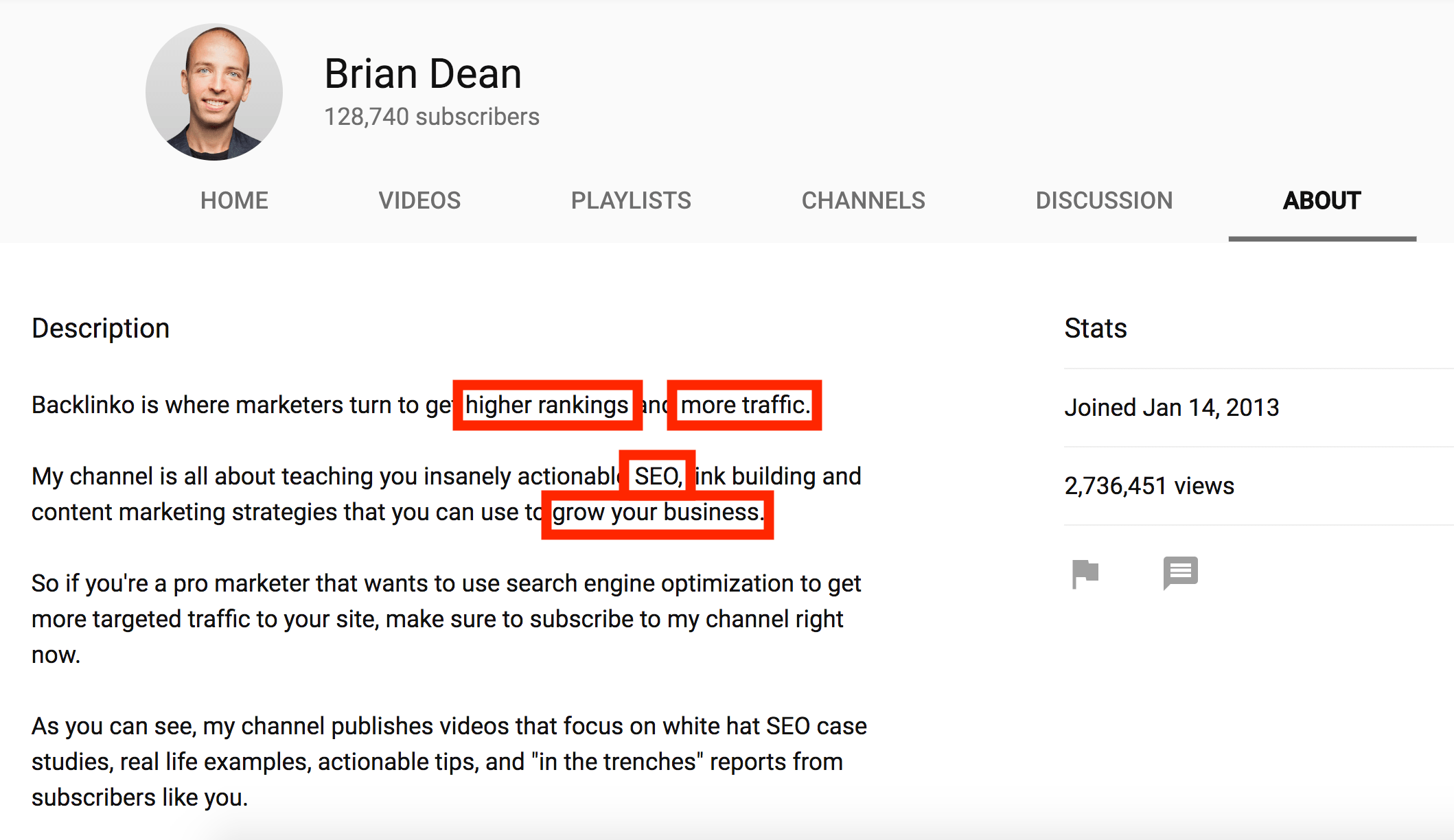Click 'Joined Jan 14, 2013' stats entry
This screenshot has height=840, width=1454.
1171,405
